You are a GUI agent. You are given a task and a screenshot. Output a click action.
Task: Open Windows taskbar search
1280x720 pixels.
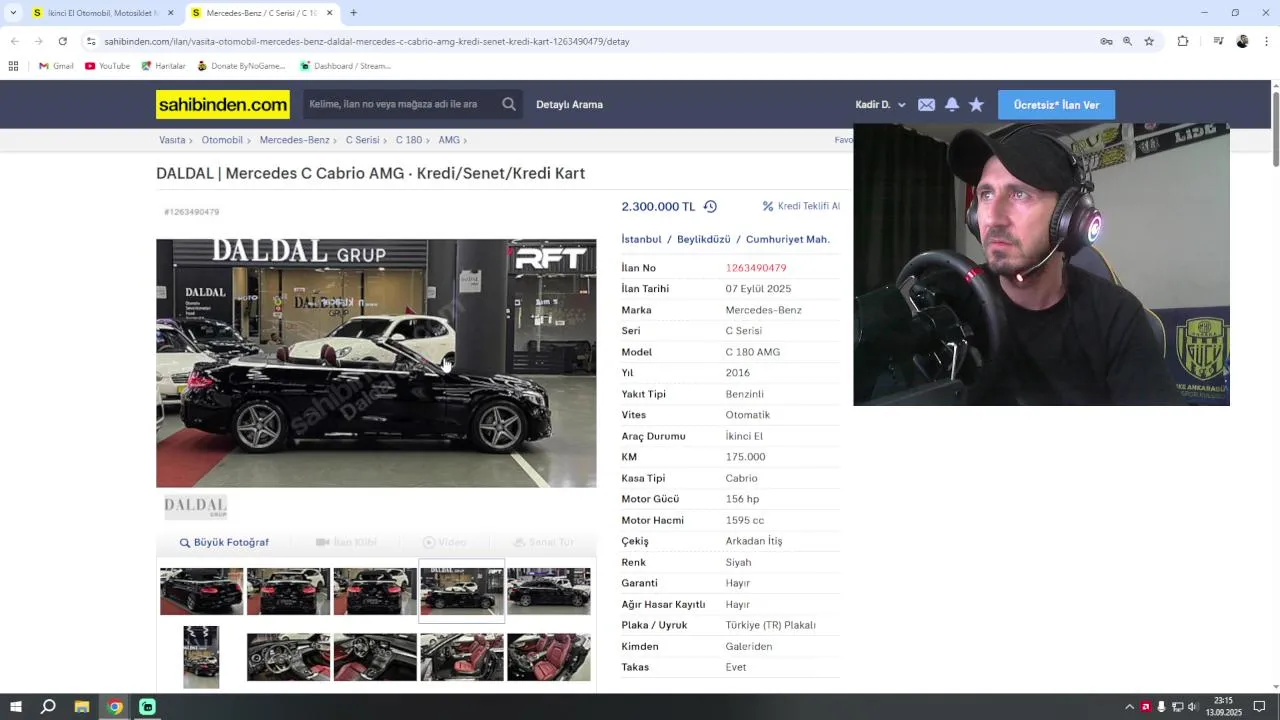[x=48, y=707]
